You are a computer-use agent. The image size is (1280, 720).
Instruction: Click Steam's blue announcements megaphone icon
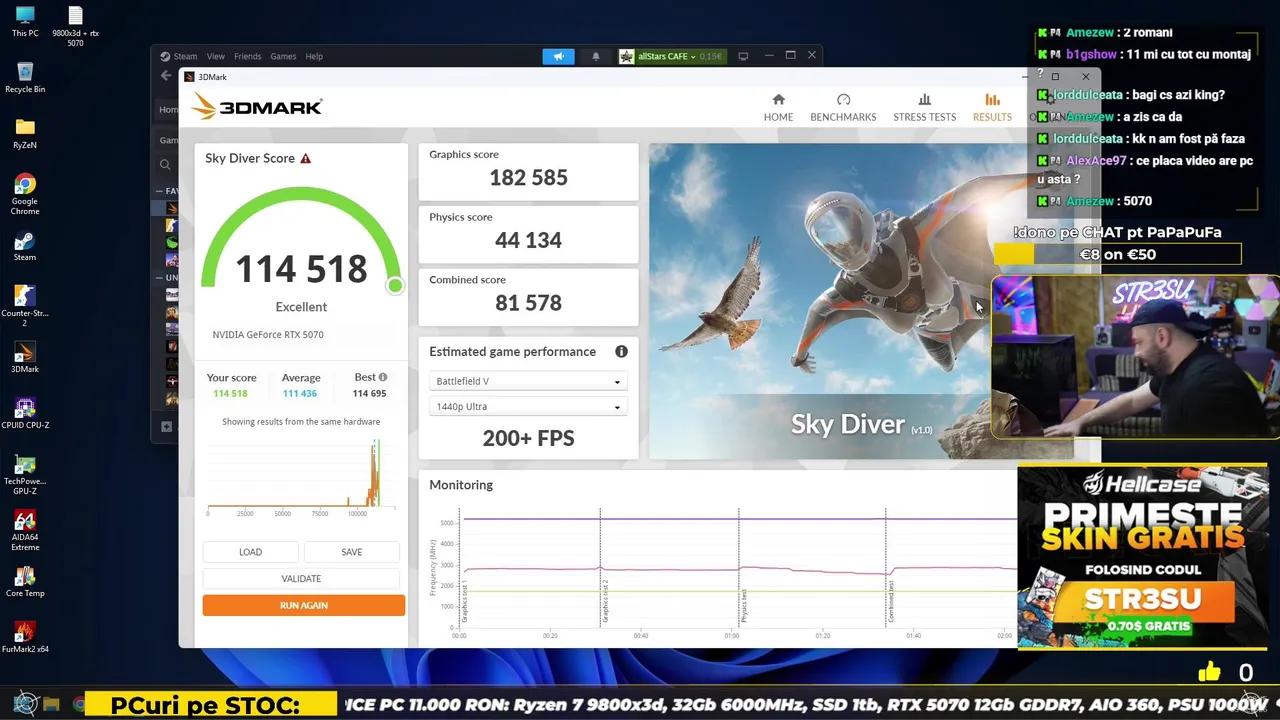pyautogui.click(x=559, y=56)
